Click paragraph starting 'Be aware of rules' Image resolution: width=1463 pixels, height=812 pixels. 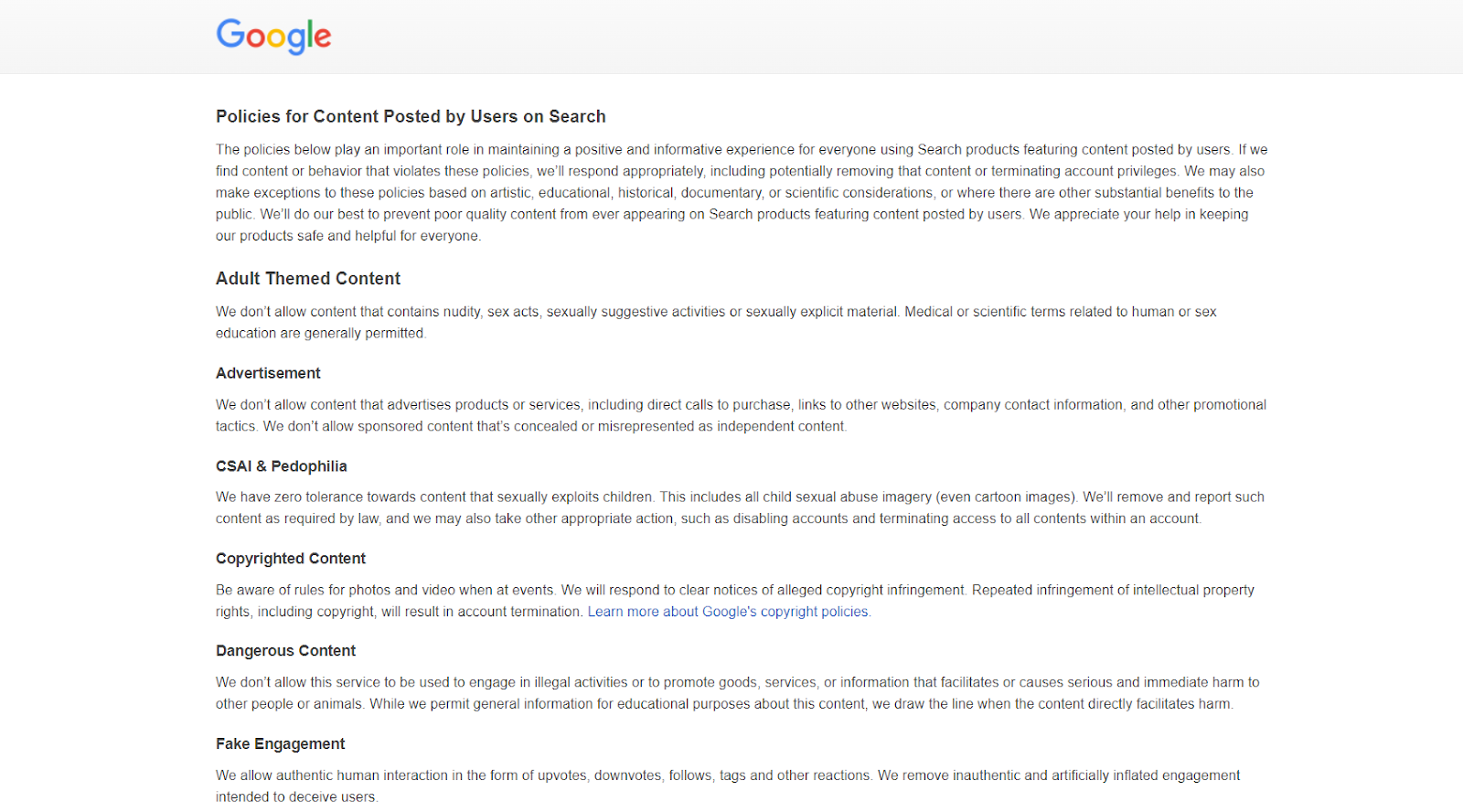(735, 601)
